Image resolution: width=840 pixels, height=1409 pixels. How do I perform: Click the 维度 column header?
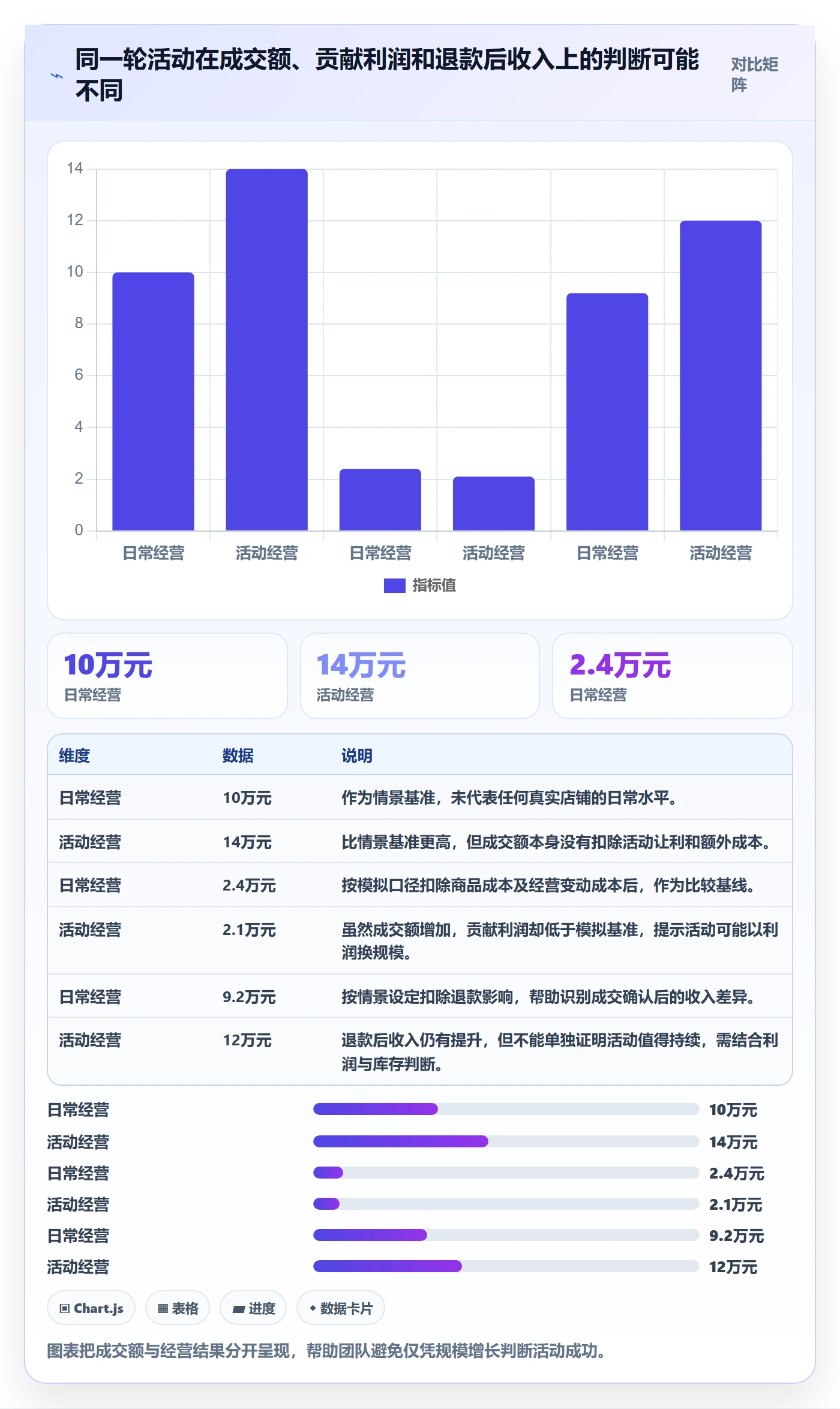[x=74, y=756]
